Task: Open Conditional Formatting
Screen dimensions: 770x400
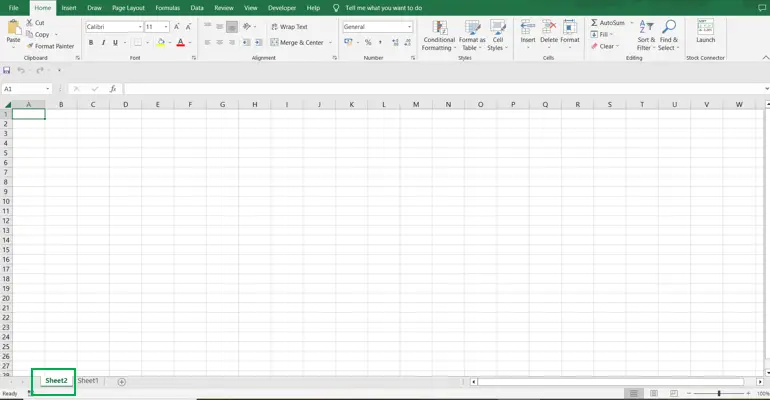Action: (x=439, y=35)
